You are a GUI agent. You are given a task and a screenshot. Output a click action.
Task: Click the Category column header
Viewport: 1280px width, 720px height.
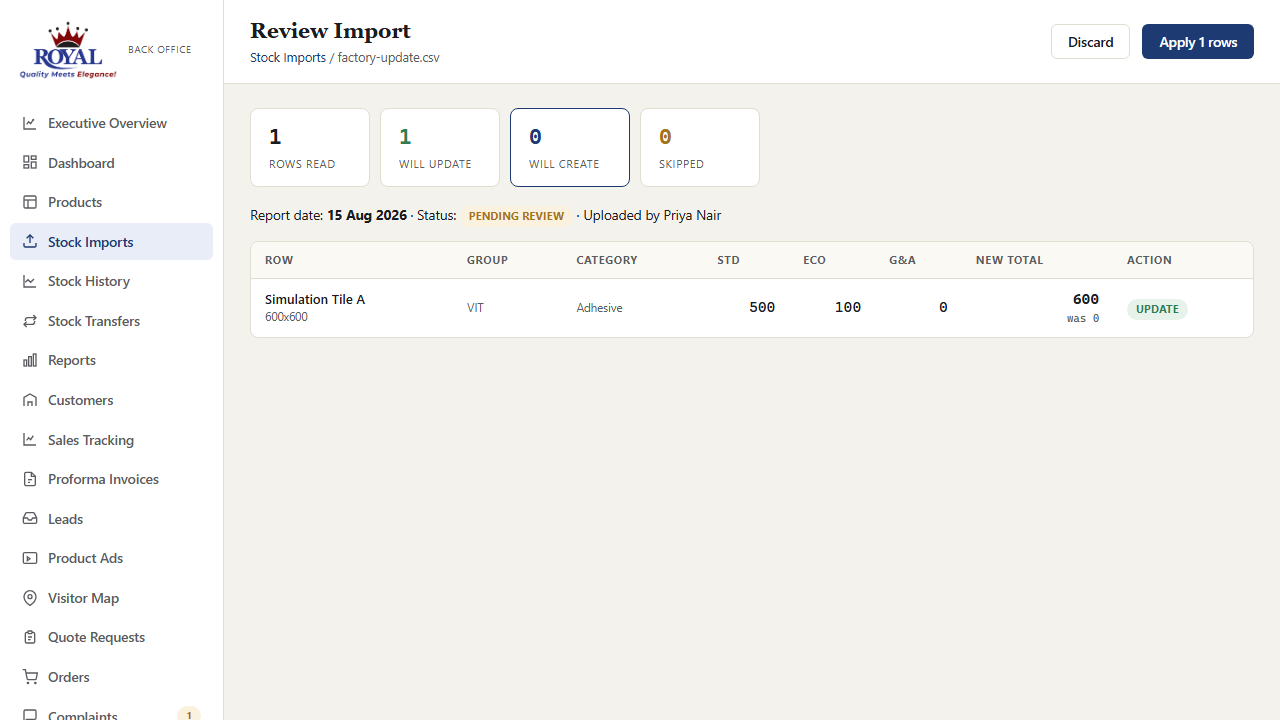coord(607,260)
